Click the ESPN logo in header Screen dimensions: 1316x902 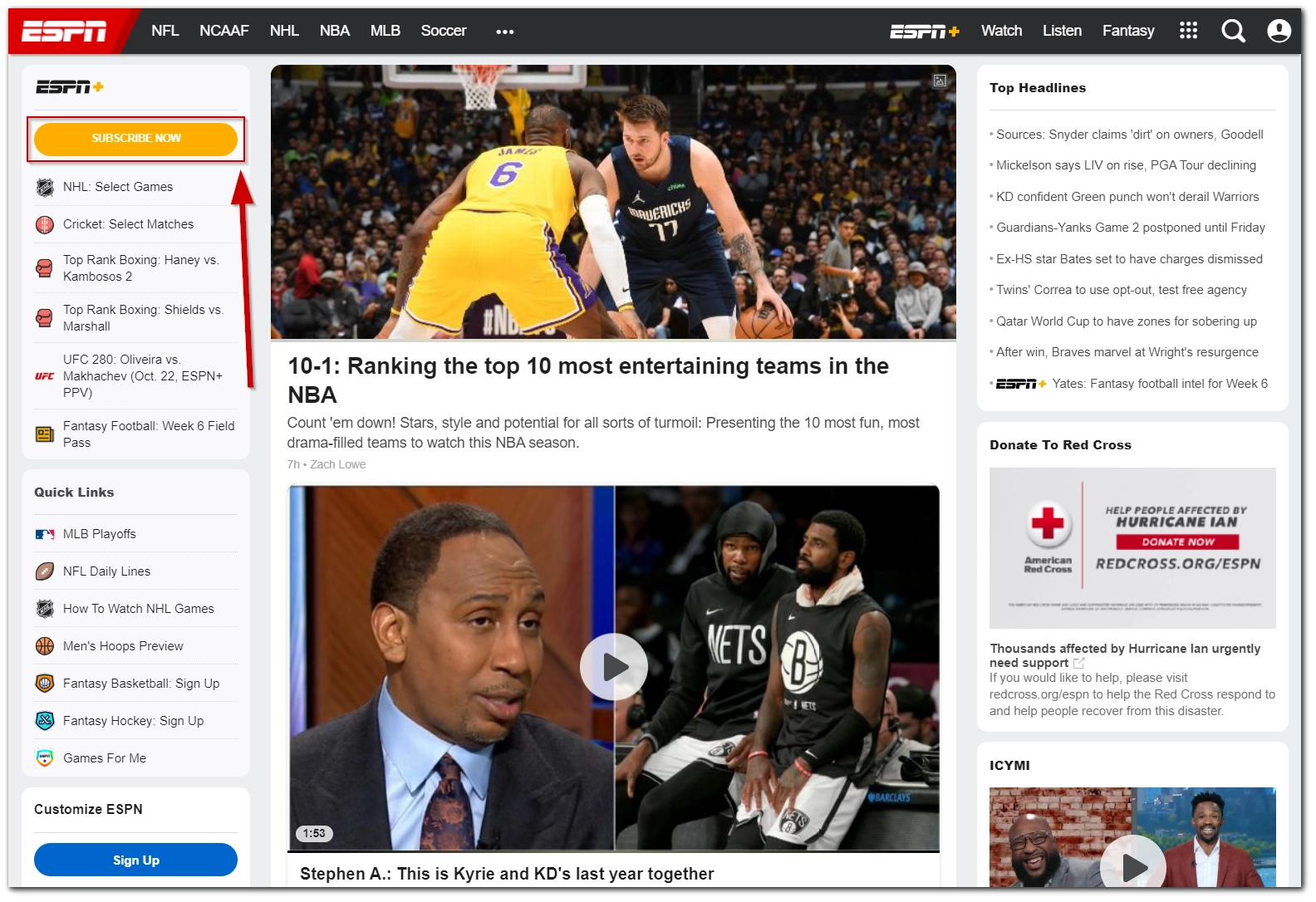point(64,32)
